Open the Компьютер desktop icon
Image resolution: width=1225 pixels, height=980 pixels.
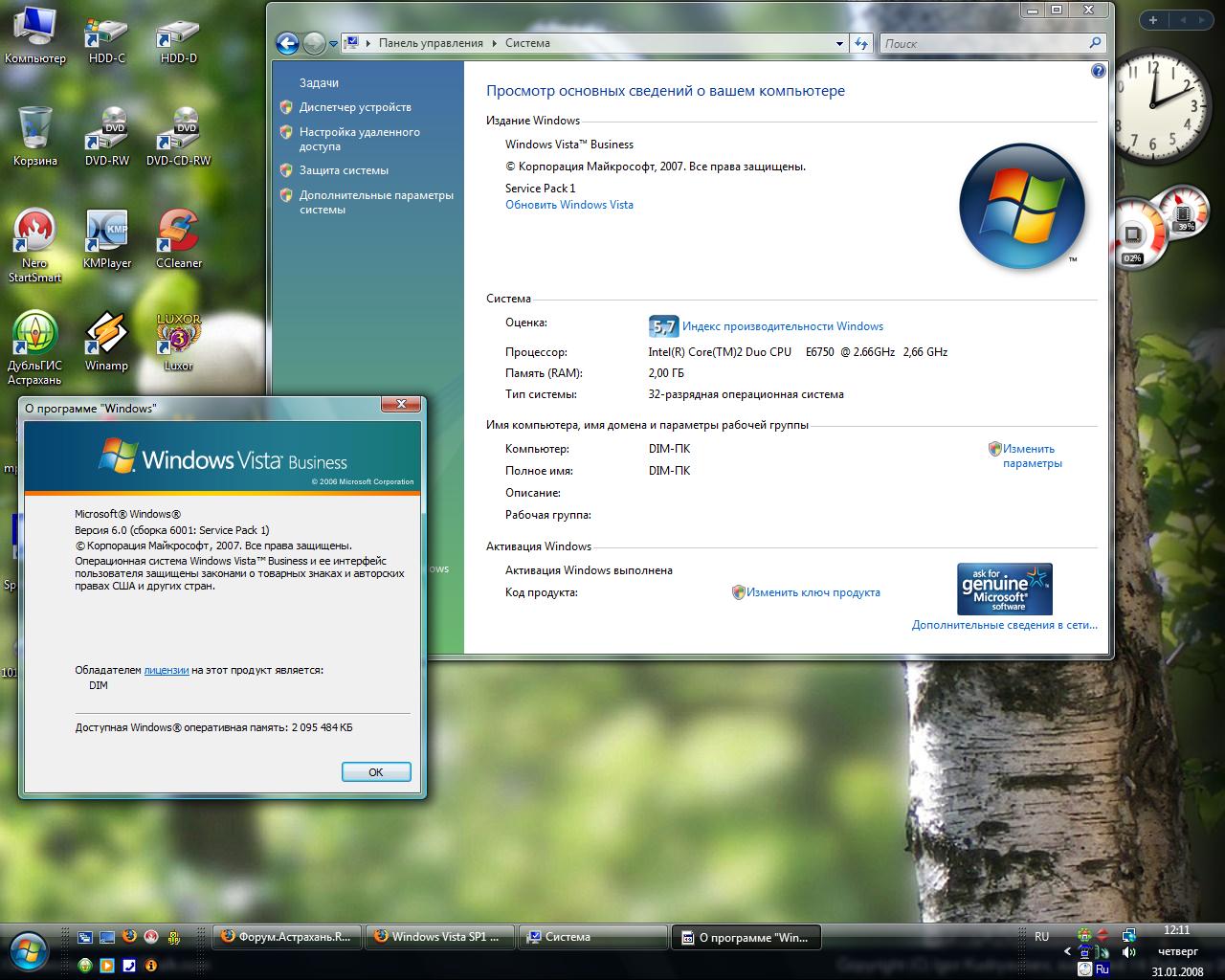click(x=35, y=33)
